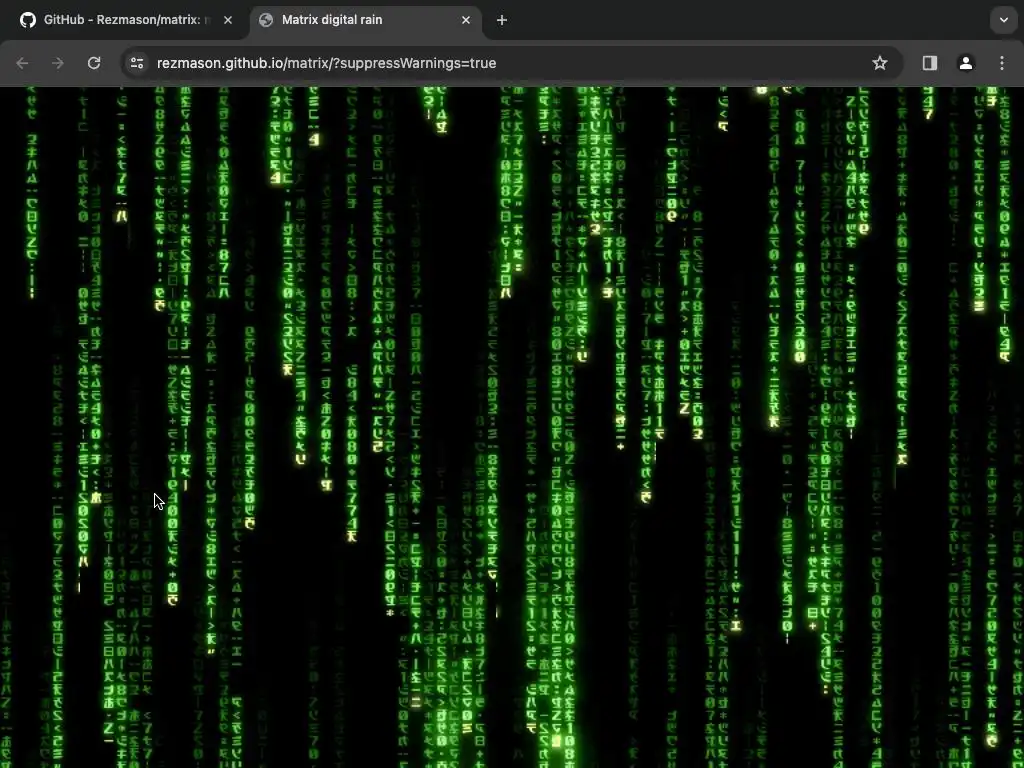Switch to the GitHub Rezmason/matrix tab

point(125,20)
